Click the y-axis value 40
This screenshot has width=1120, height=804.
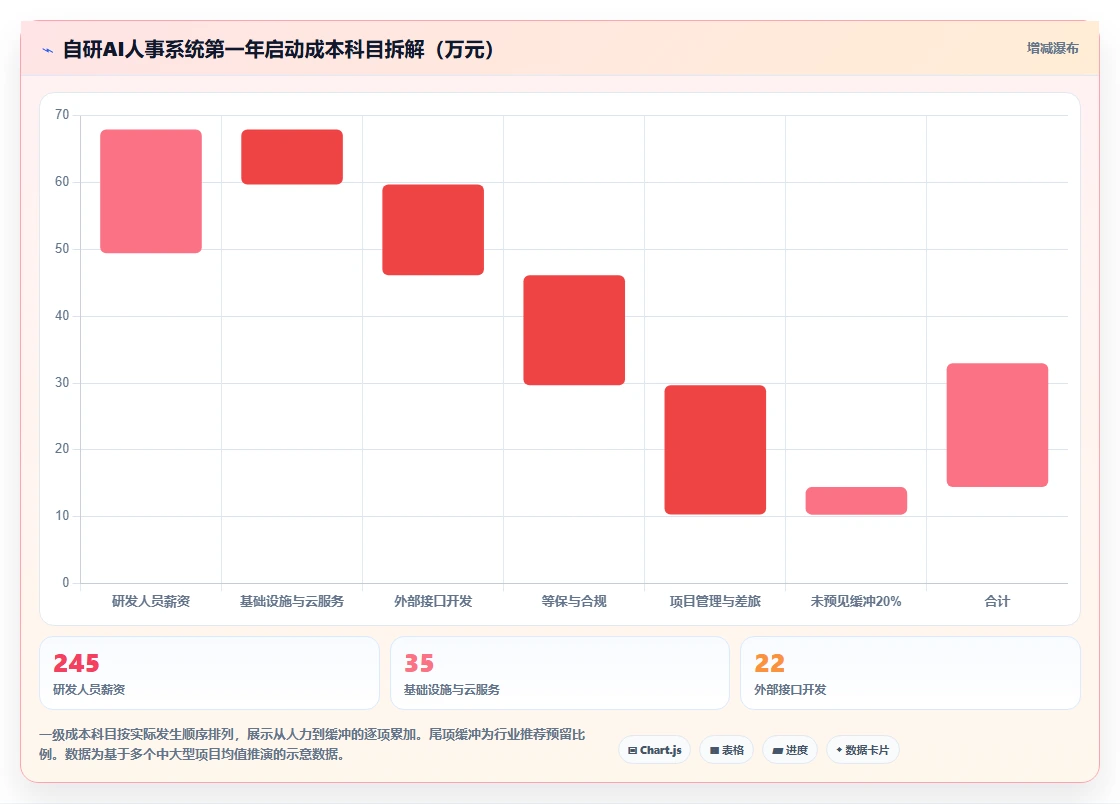coord(62,315)
